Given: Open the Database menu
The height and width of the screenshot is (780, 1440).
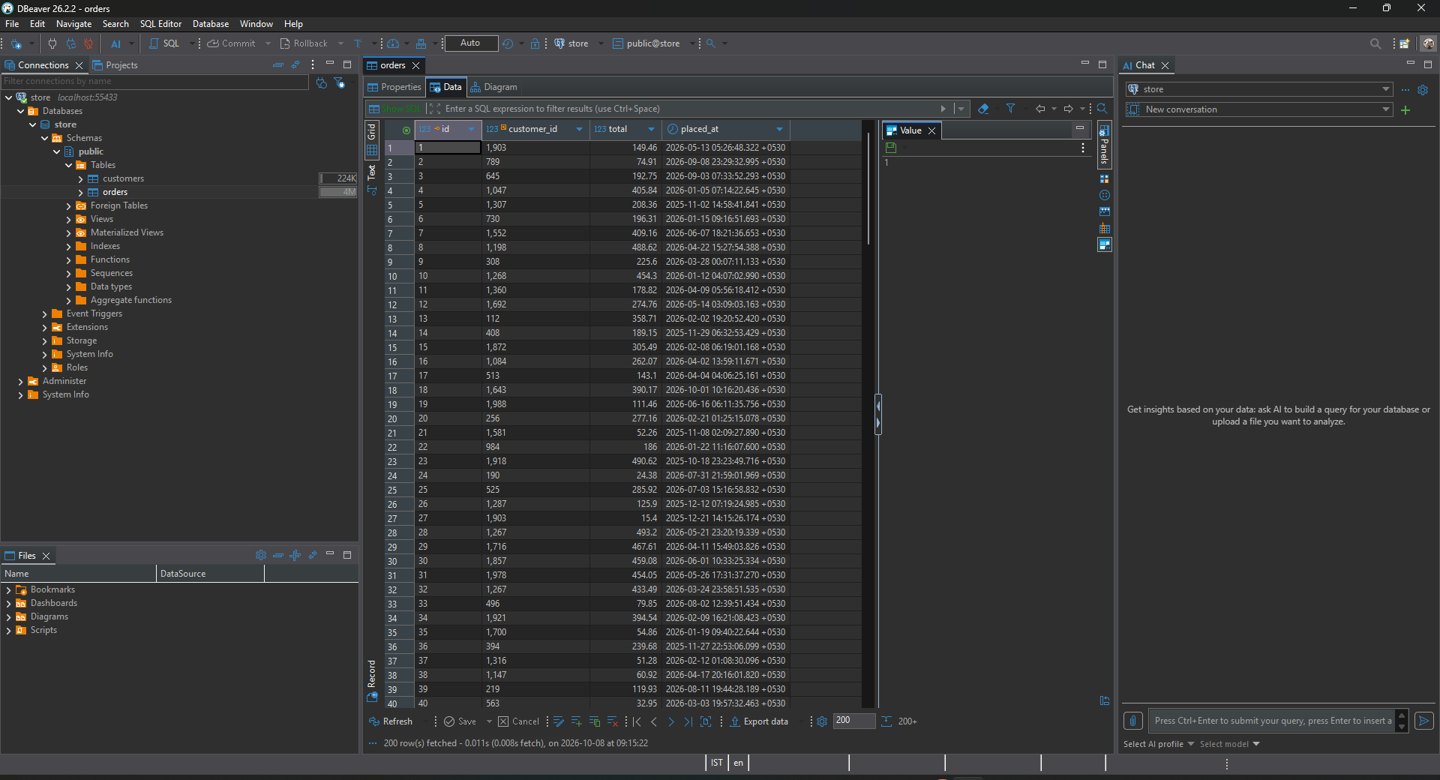Looking at the screenshot, I should 210,23.
